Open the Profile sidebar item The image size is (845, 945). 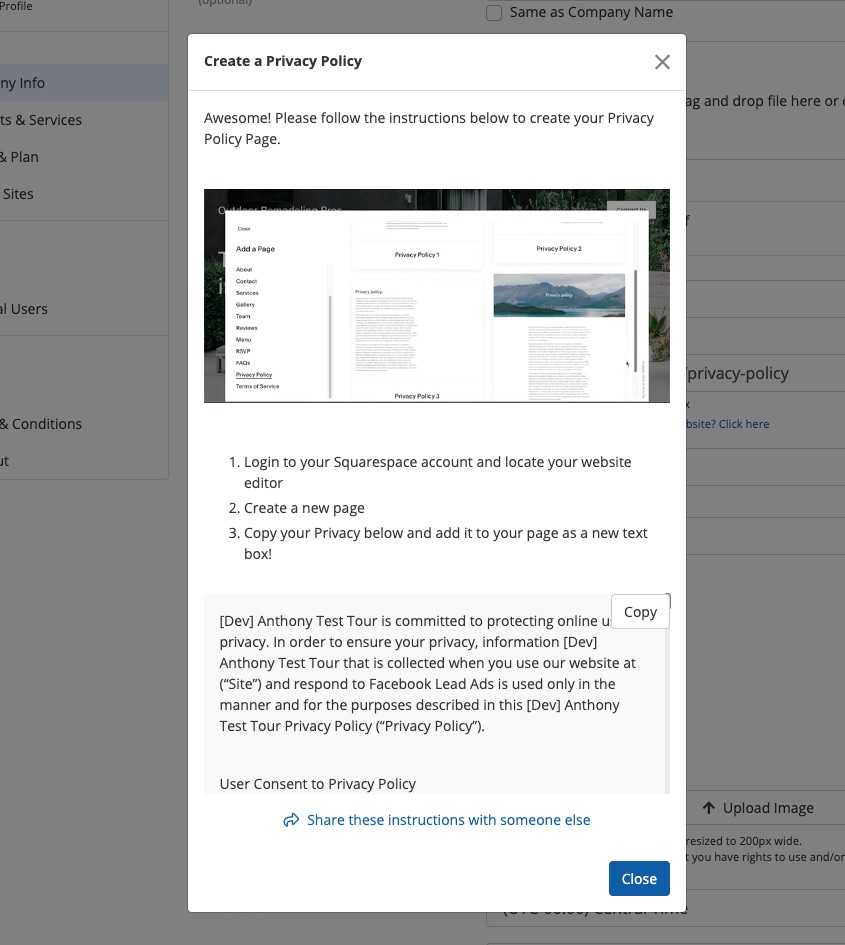tap(16, 7)
